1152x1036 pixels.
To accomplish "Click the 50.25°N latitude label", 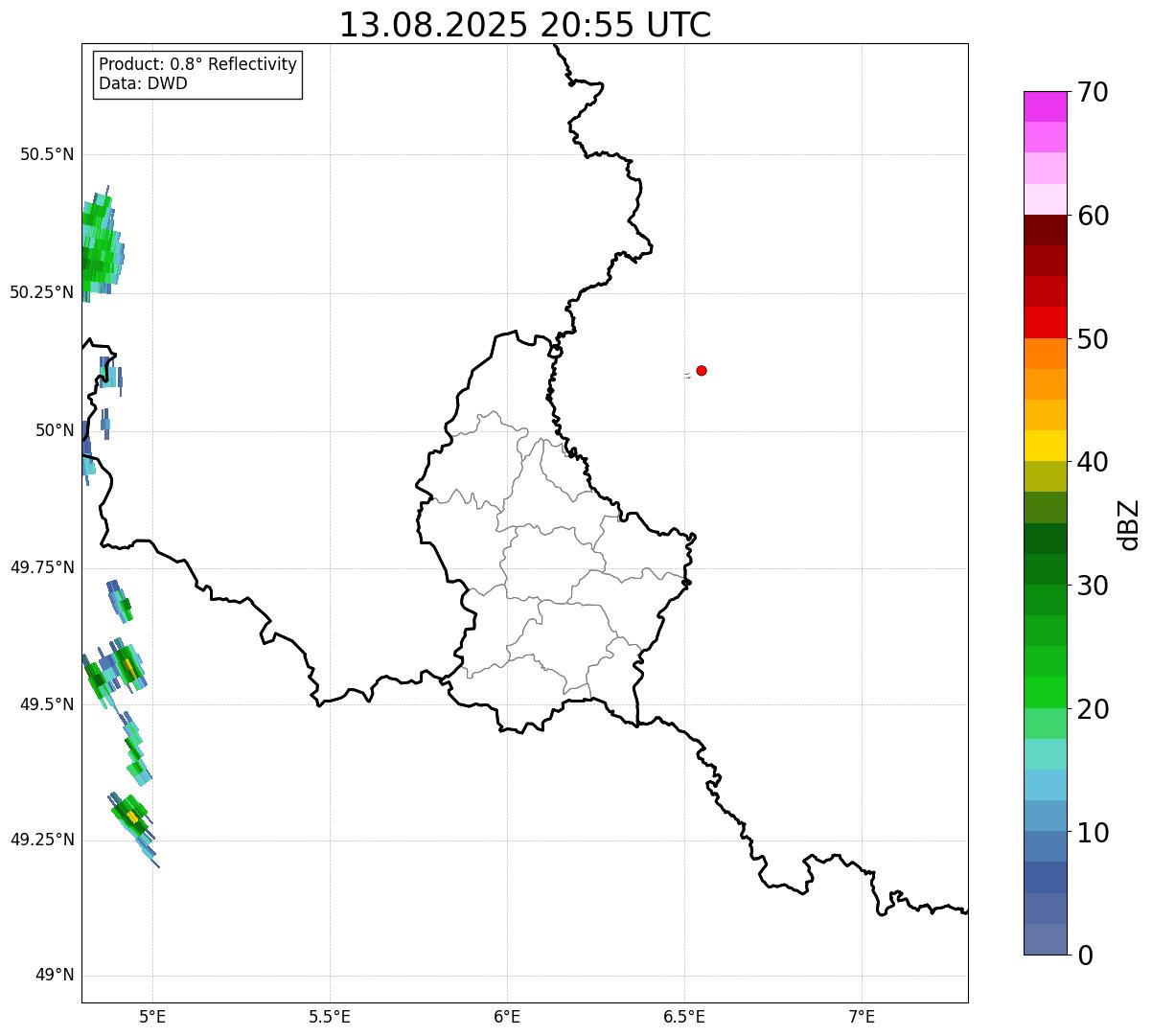I will pos(42,292).
